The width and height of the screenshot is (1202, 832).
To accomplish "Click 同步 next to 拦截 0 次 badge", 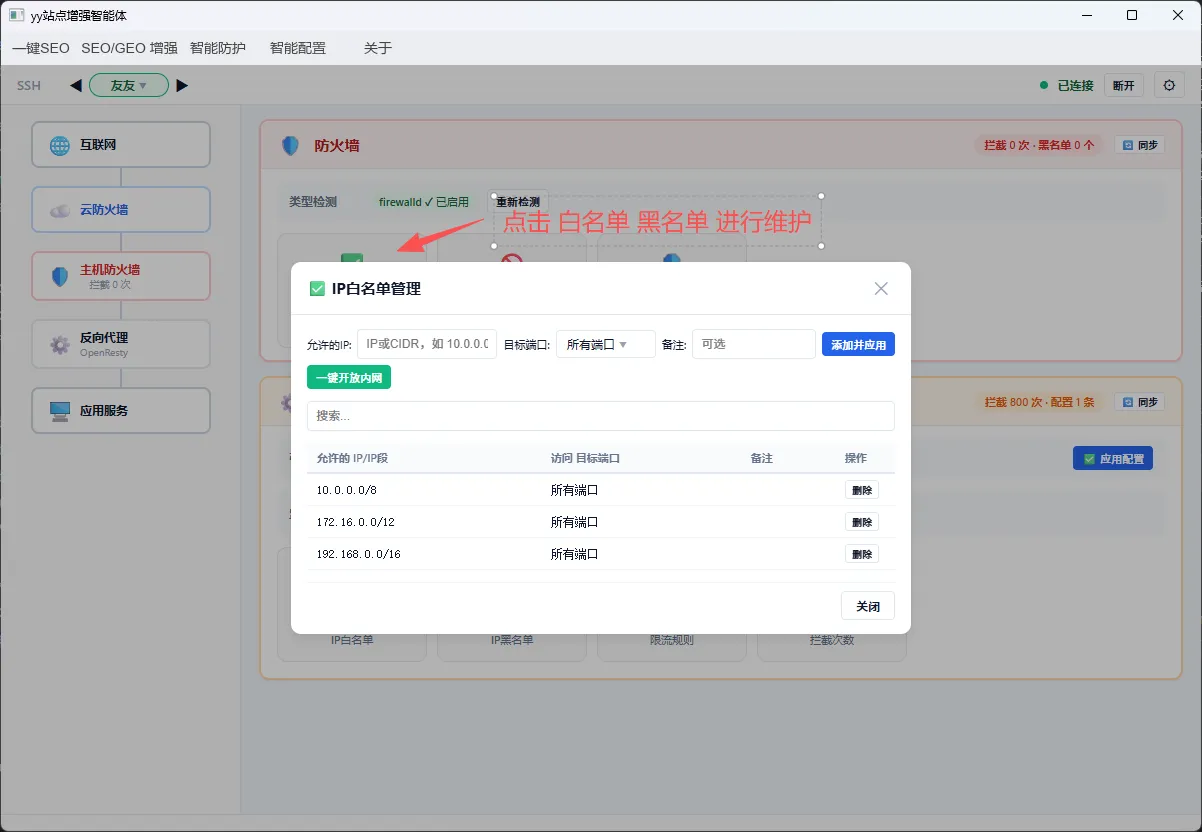I will click(1140, 145).
